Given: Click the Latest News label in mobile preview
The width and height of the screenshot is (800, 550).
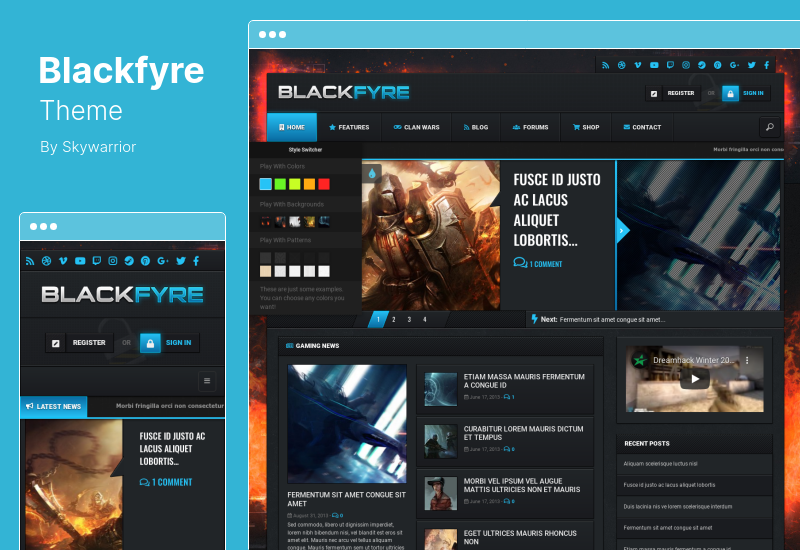Looking at the screenshot, I should coord(54,407).
